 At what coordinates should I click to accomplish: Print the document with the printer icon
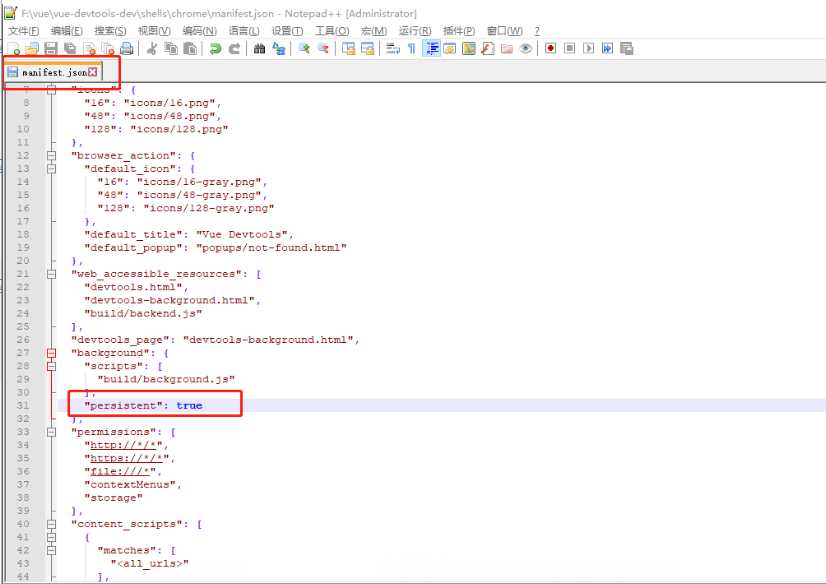tap(127, 49)
